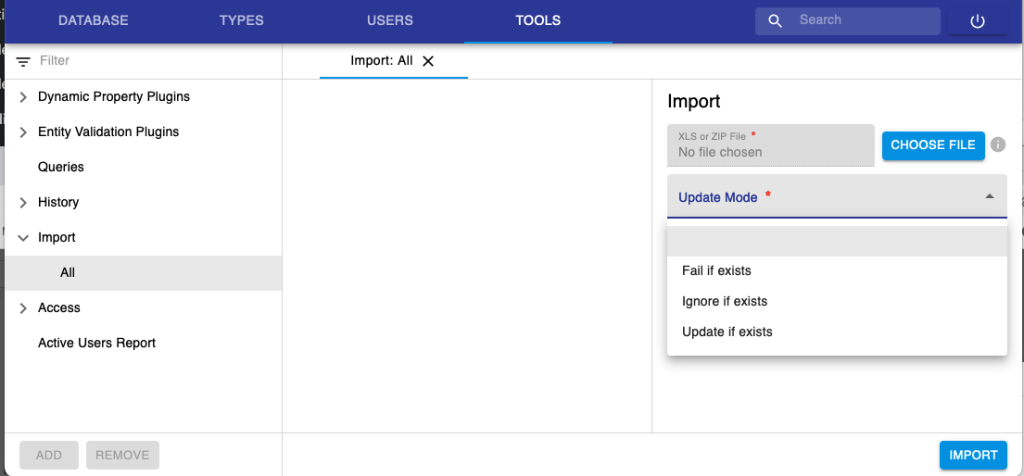Click the magnifier search icon
The width and height of the screenshot is (1024, 476).
point(775,21)
